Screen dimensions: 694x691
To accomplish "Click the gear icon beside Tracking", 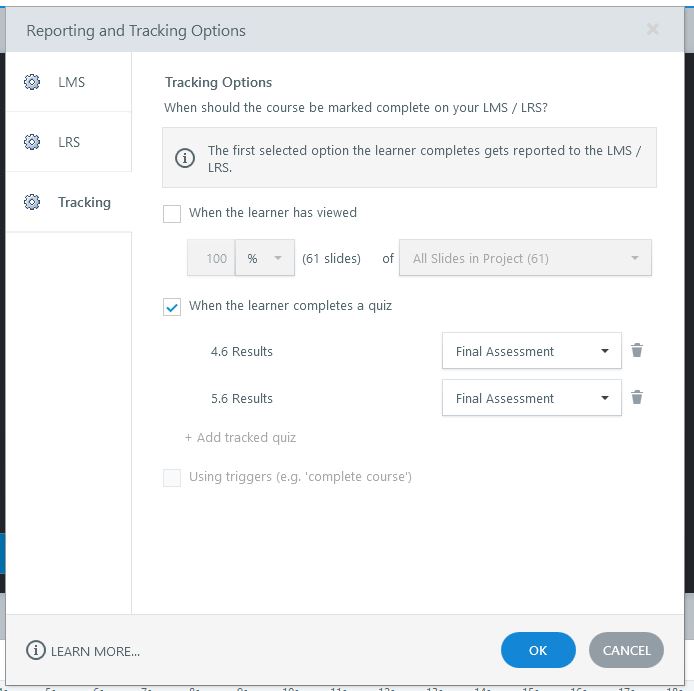I will click(x=32, y=202).
